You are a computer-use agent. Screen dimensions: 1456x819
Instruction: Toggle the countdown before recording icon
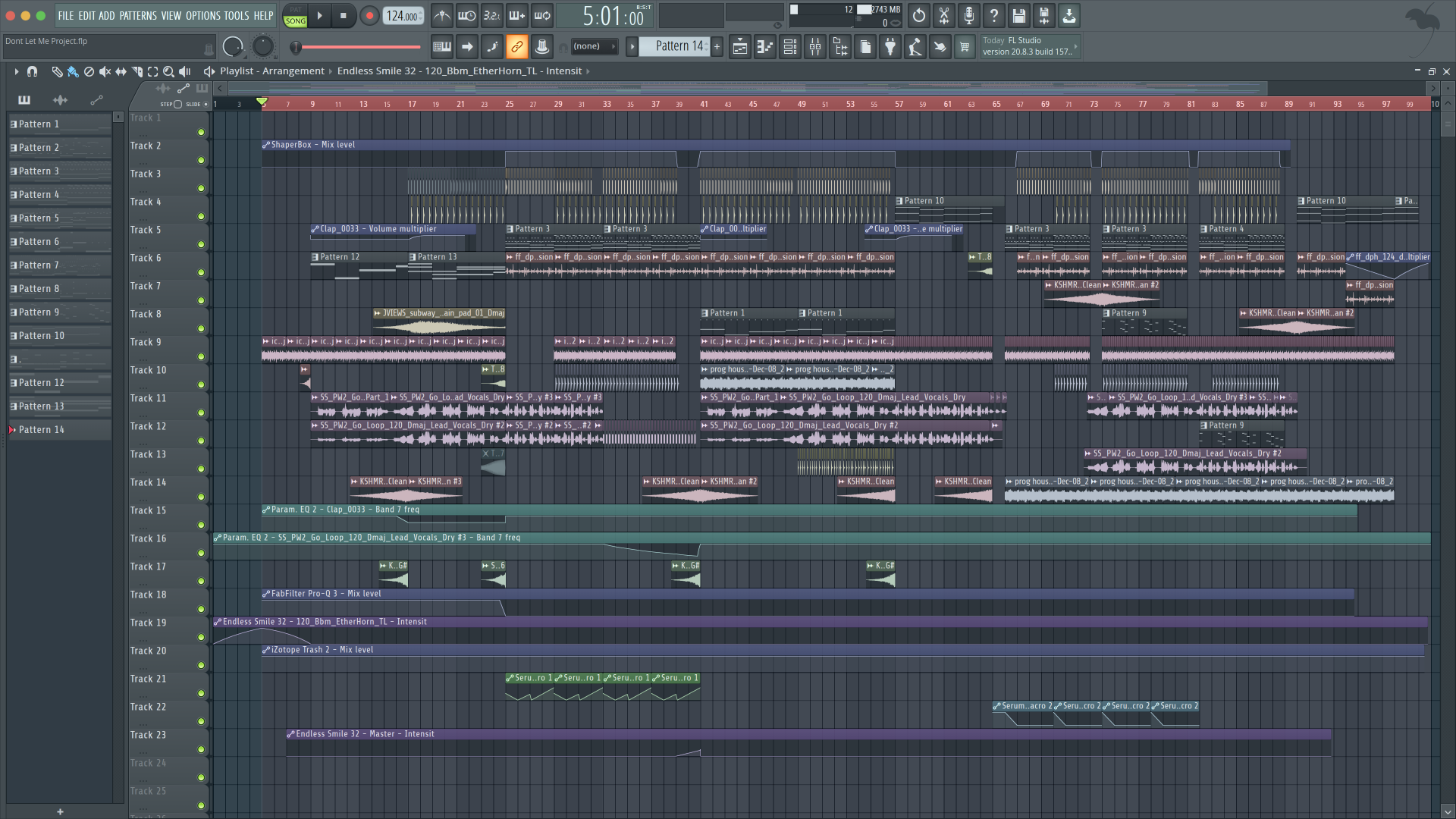point(492,15)
